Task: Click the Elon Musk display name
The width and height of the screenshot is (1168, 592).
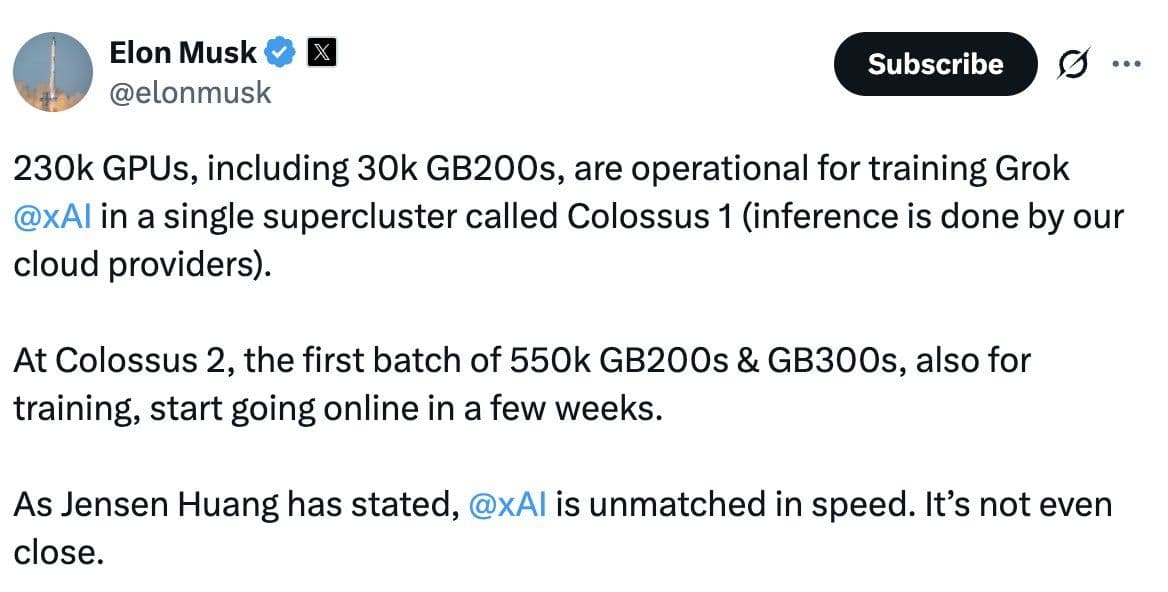Action: (x=183, y=52)
